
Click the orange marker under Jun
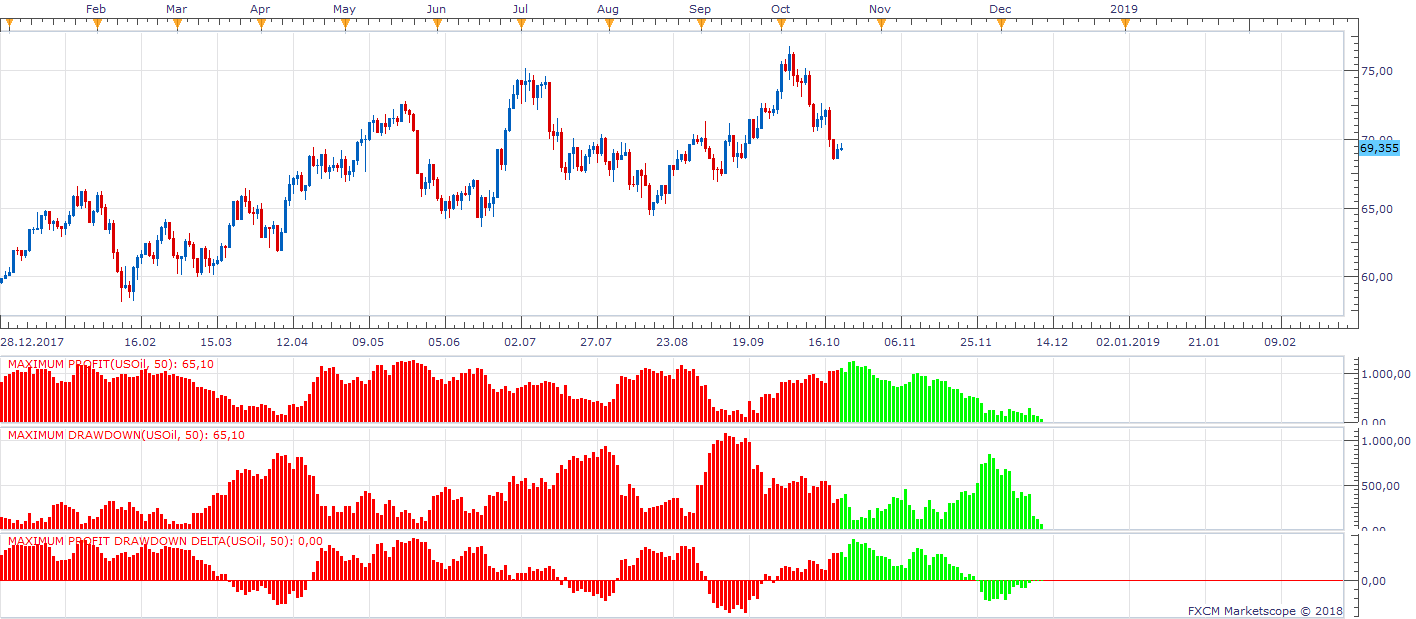pyautogui.click(x=437, y=25)
